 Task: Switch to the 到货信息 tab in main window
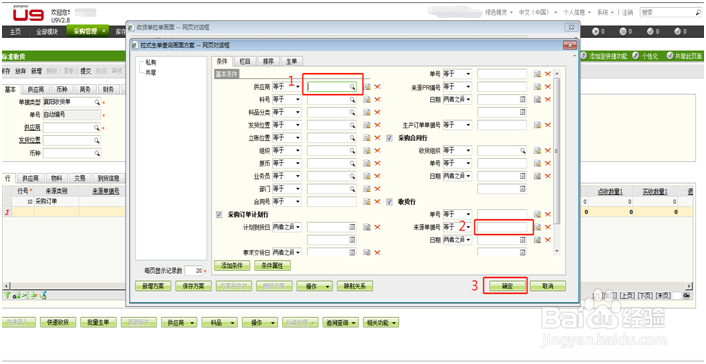(109, 178)
